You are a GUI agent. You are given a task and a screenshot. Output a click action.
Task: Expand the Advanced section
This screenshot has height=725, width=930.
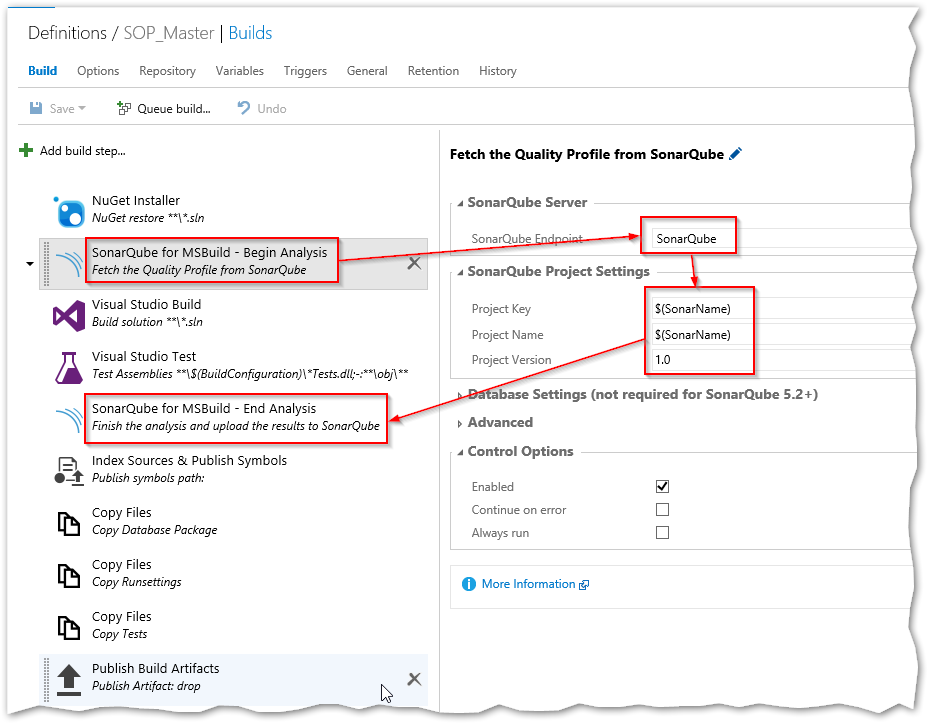point(460,423)
